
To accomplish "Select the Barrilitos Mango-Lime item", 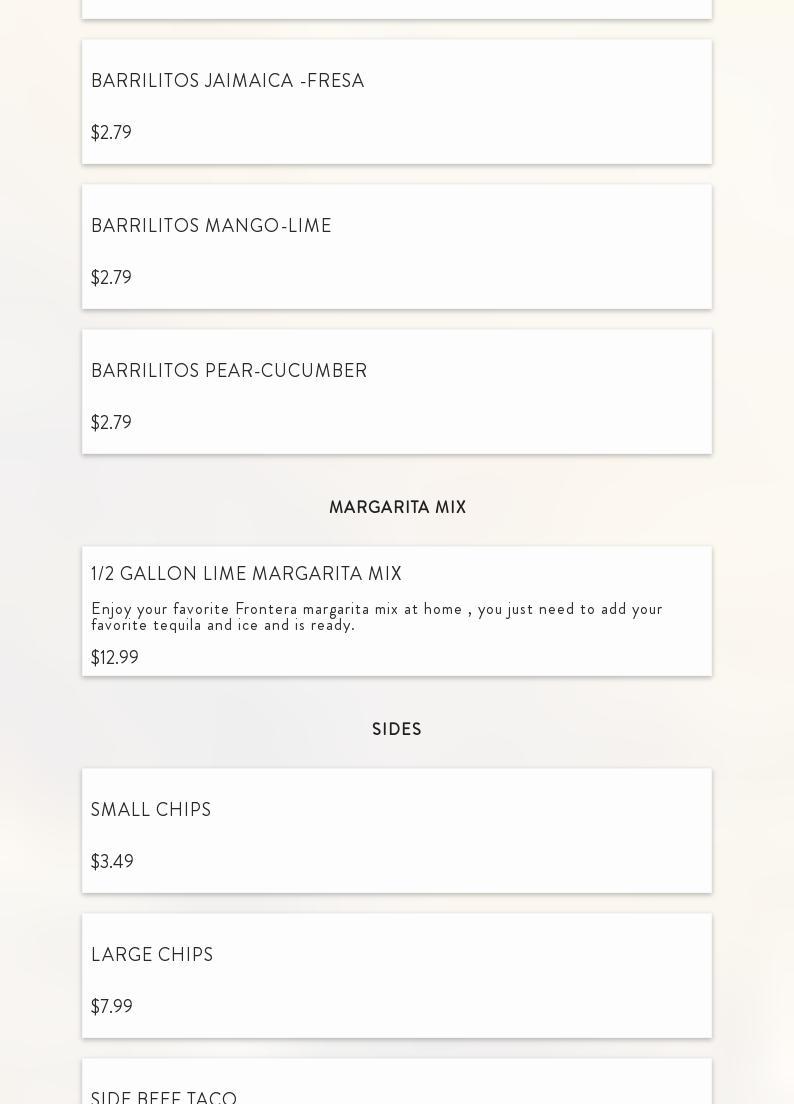I will (x=211, y=226).
